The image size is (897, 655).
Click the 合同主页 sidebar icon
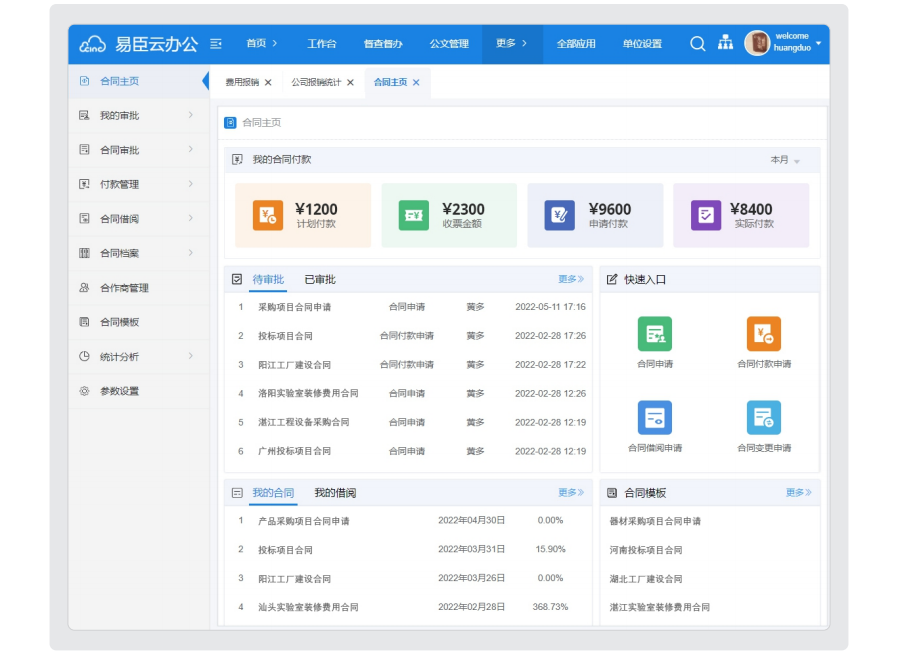pyautogui.click(x=84, y=81)
